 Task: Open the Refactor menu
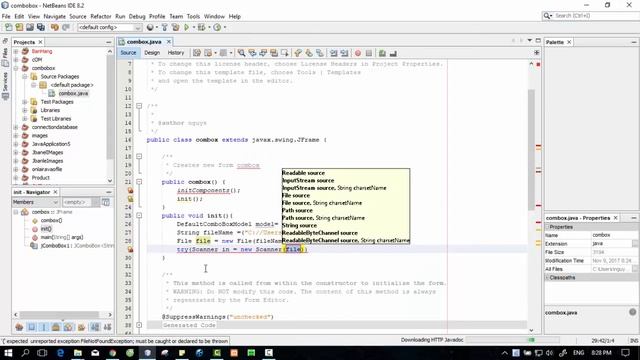100,16
